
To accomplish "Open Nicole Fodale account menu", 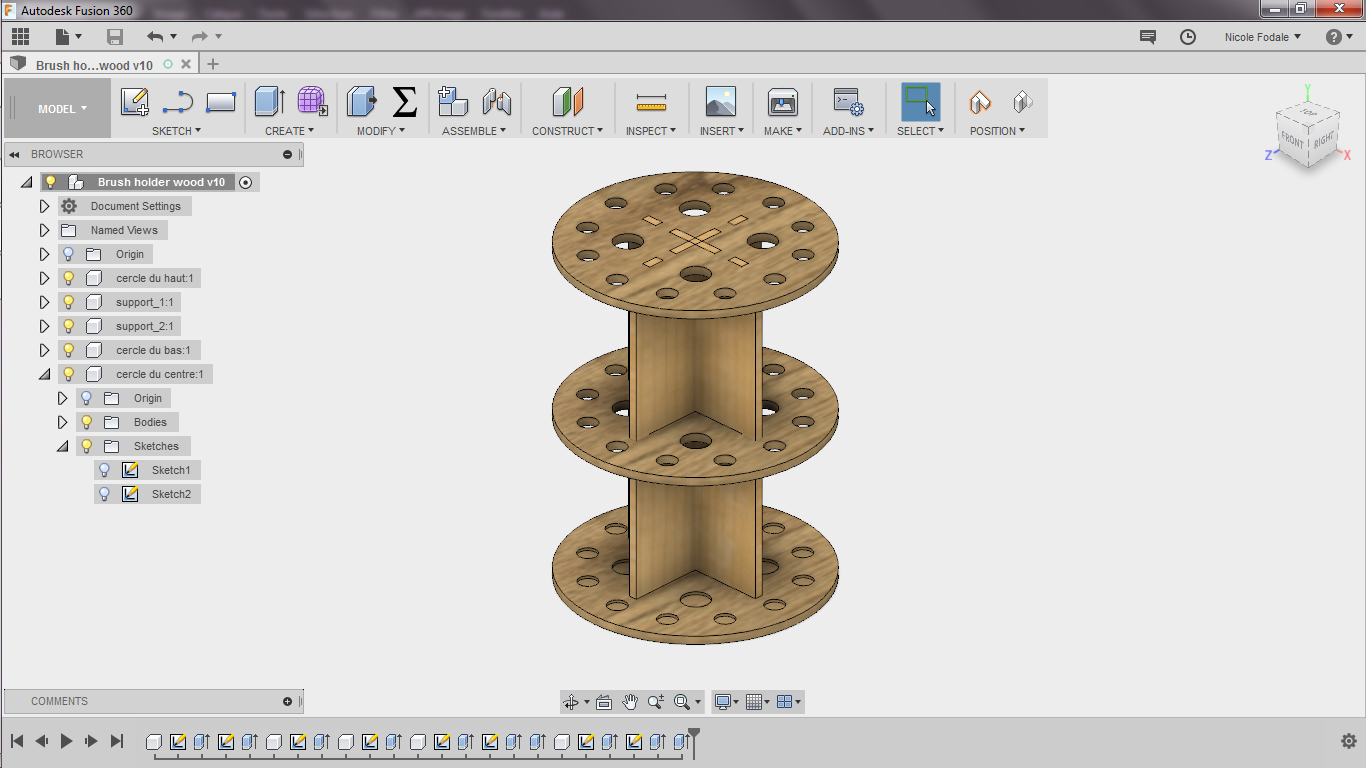I will point(1262,37).
